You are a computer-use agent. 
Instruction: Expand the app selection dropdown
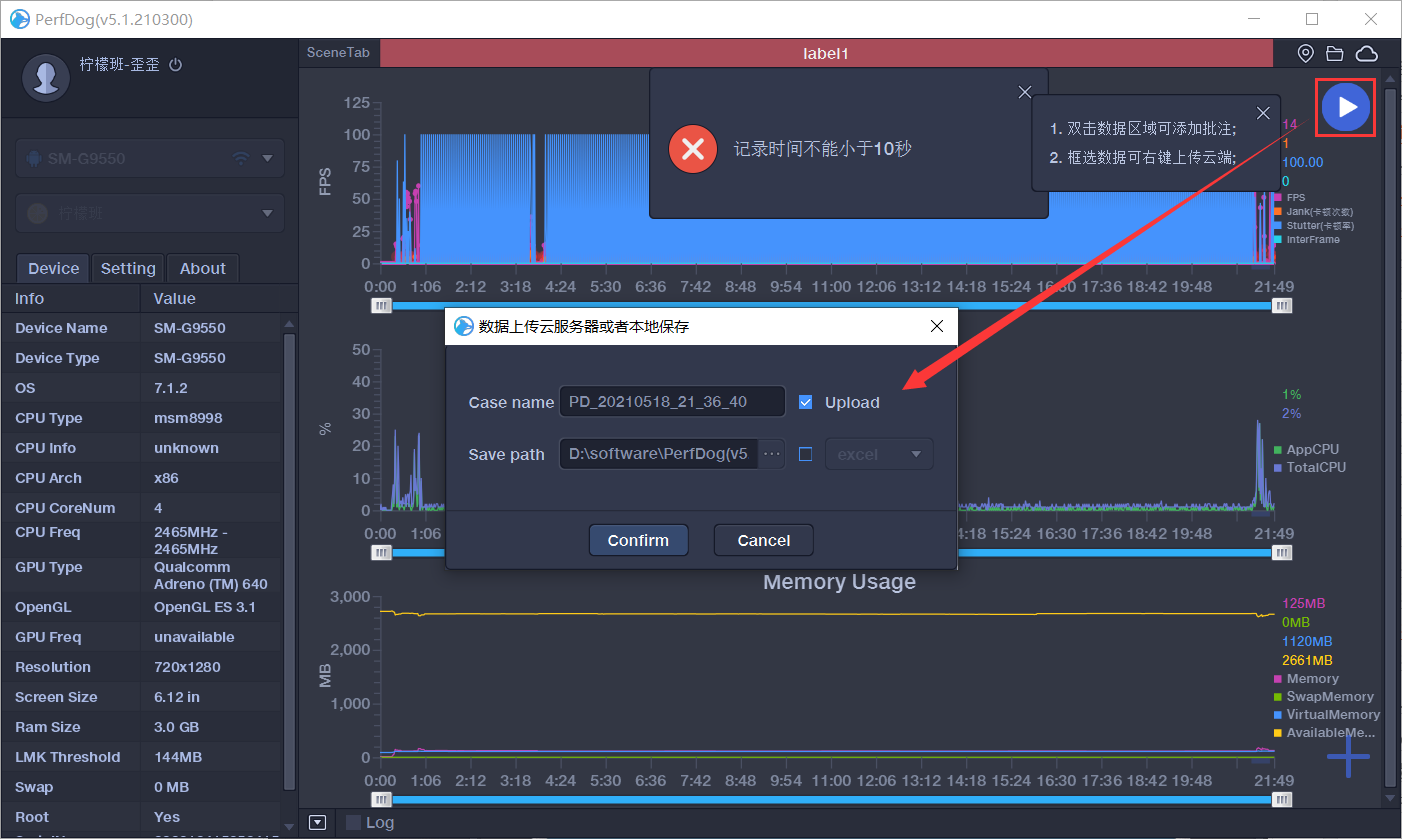pos(267,213)
